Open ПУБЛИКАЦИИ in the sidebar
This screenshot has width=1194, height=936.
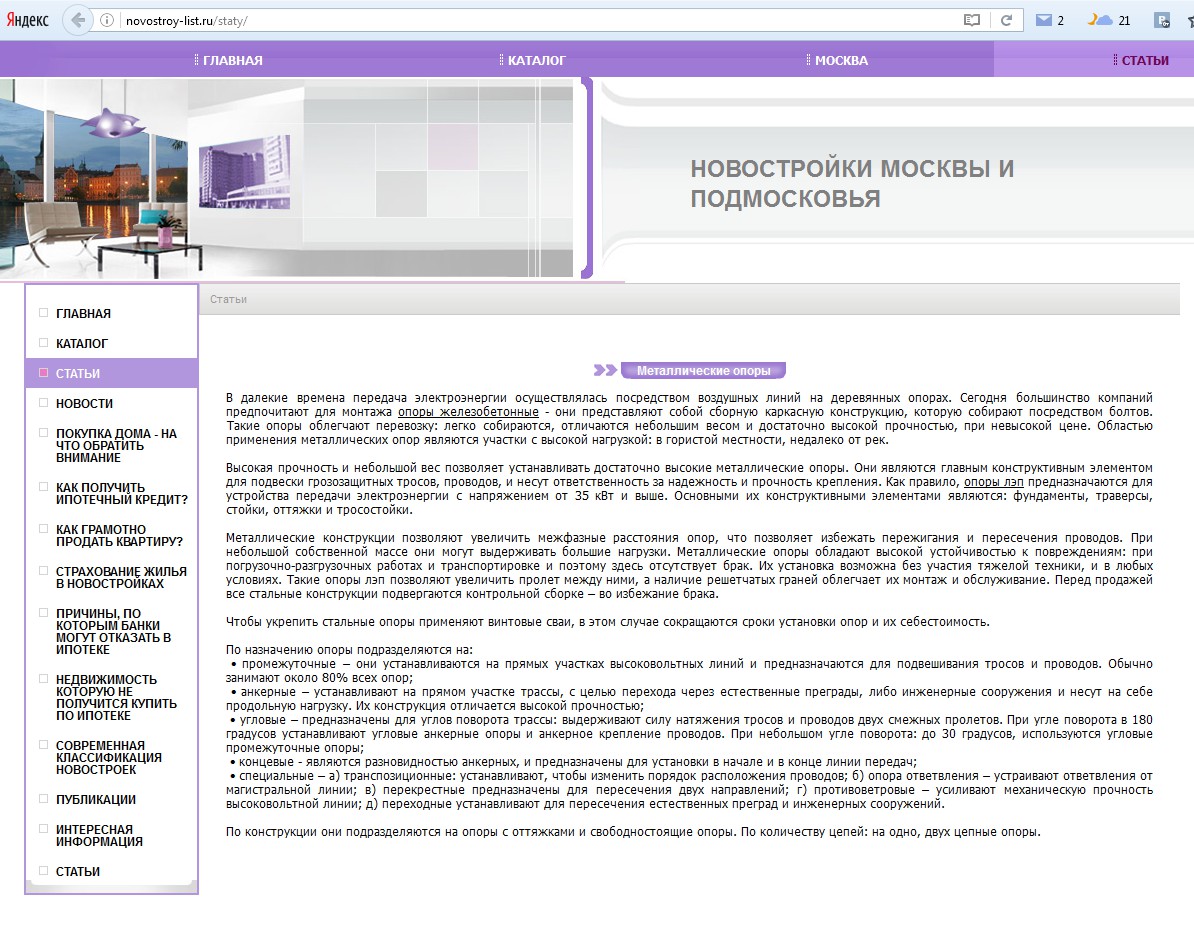coord(95,800)
